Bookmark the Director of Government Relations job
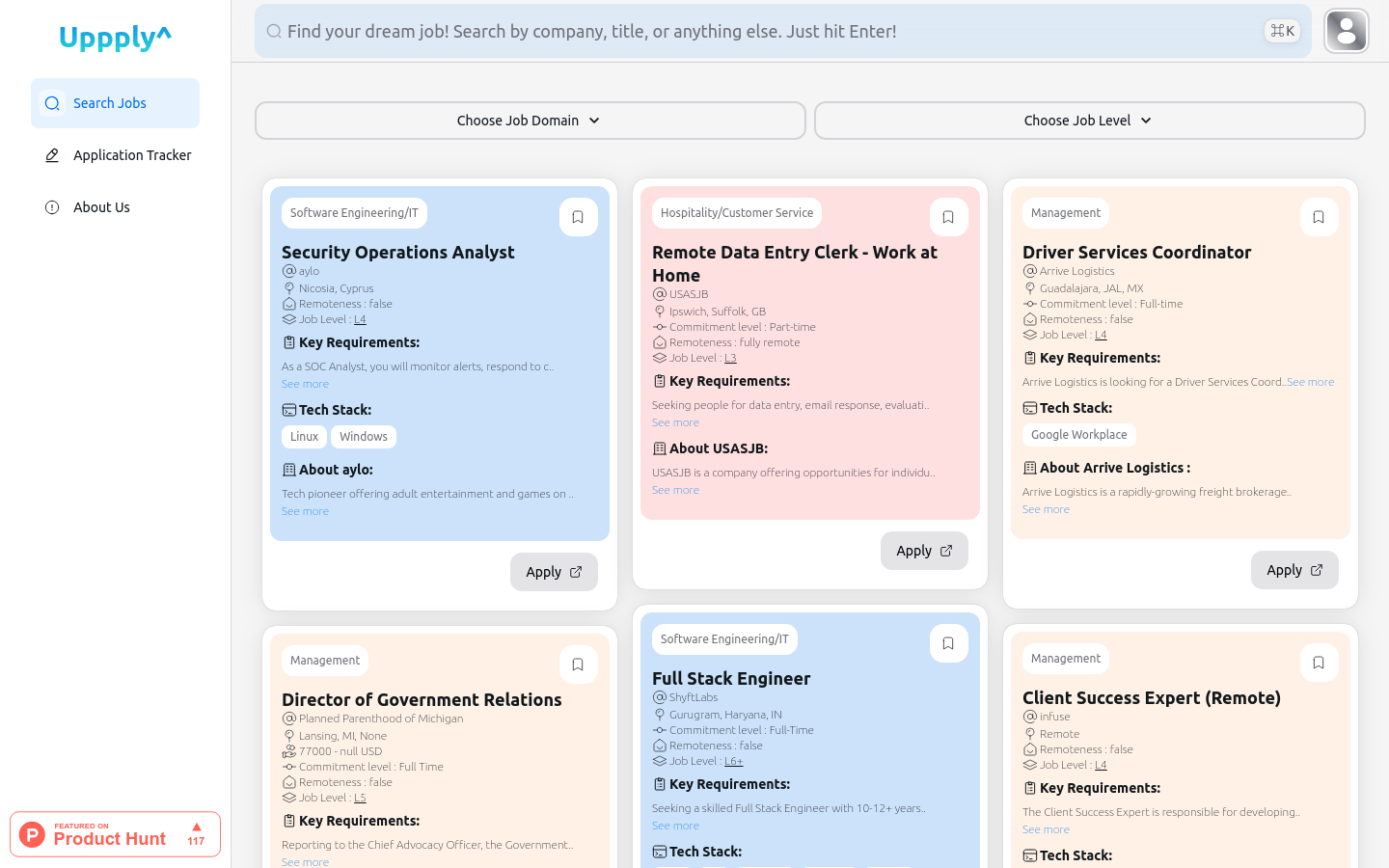 pyautogui.click(x=578, y=665)
